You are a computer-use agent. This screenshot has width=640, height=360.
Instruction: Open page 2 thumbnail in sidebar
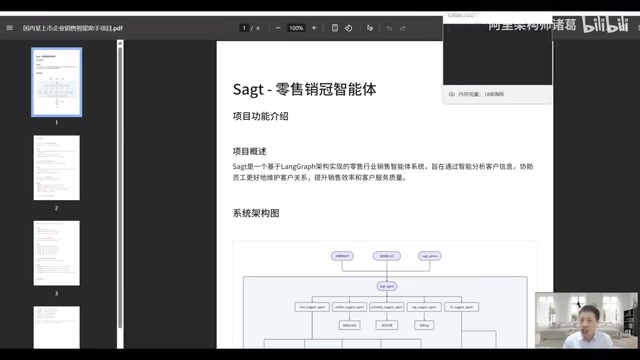pos(57,168)
